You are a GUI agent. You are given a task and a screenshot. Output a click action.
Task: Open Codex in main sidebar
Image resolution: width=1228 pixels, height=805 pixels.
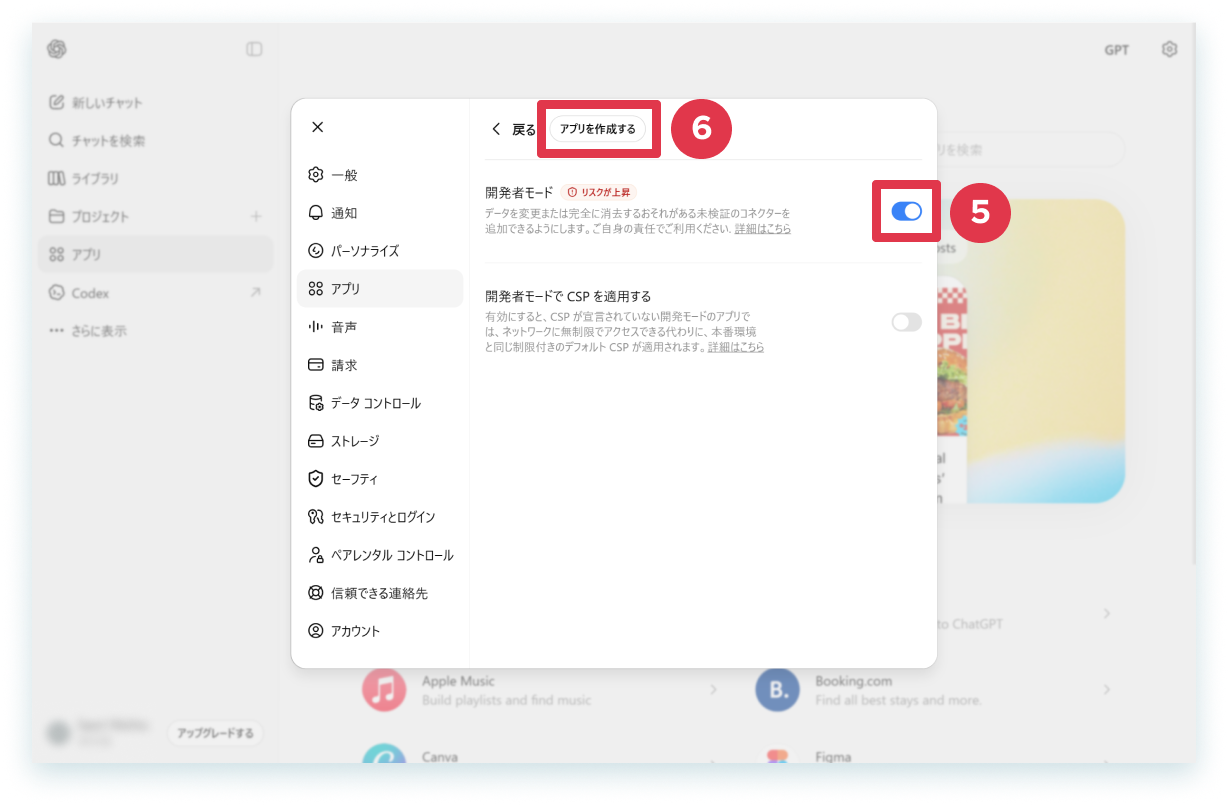(x=155, y=293)
